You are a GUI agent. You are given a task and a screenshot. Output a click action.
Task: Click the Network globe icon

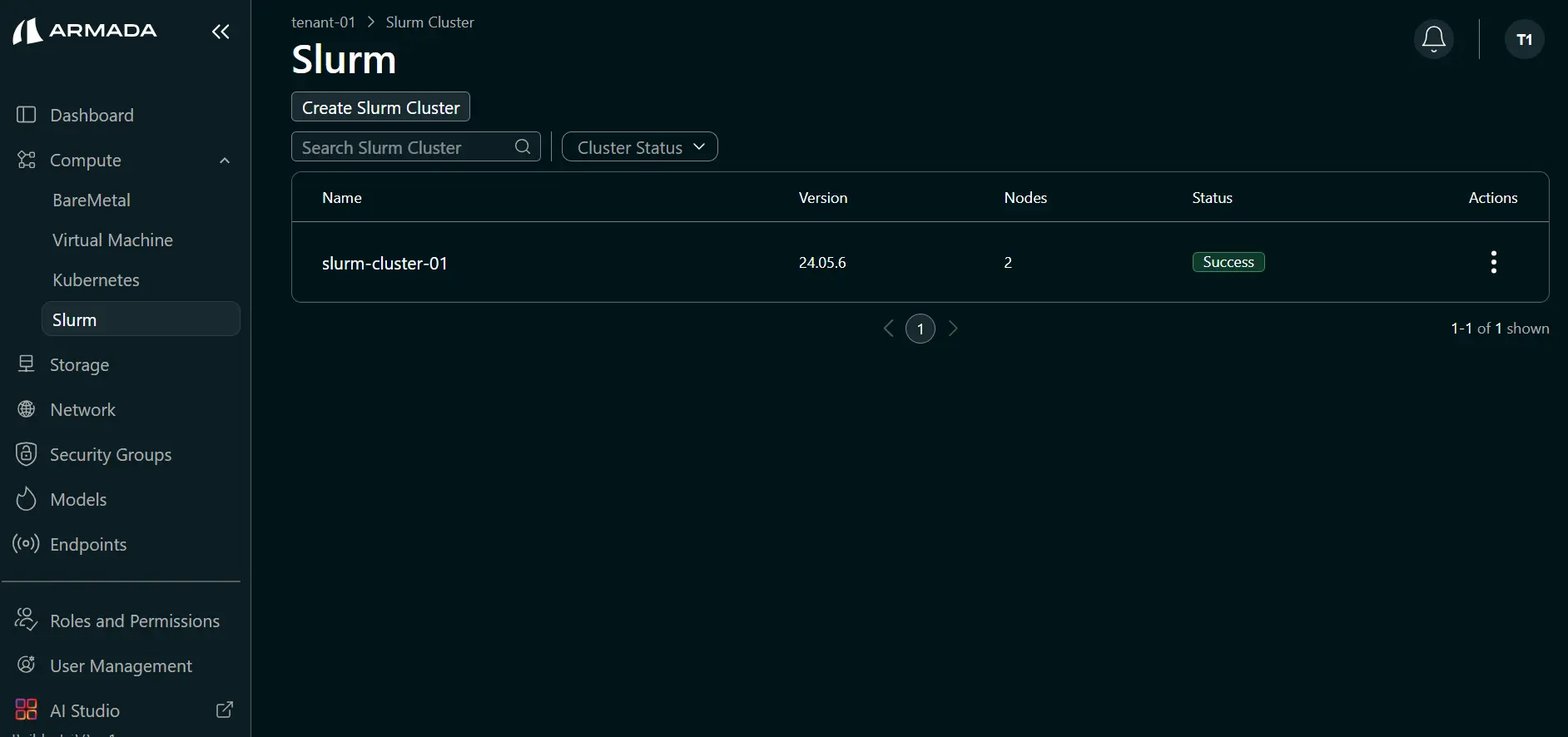tap(27, 409)
